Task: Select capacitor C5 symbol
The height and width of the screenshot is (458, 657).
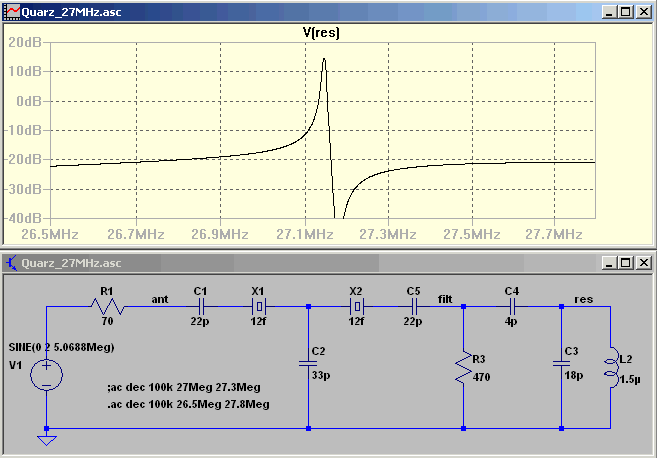Action: coord(413,307)
